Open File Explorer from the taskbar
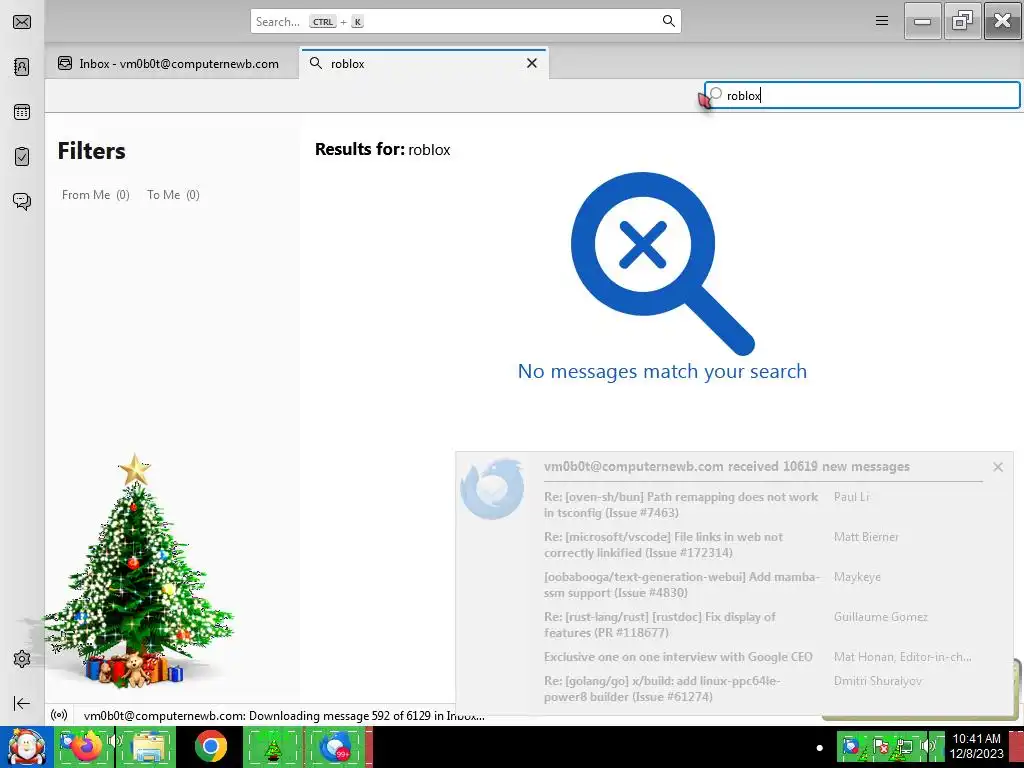The image size is (1024, 768). (146, 747)
